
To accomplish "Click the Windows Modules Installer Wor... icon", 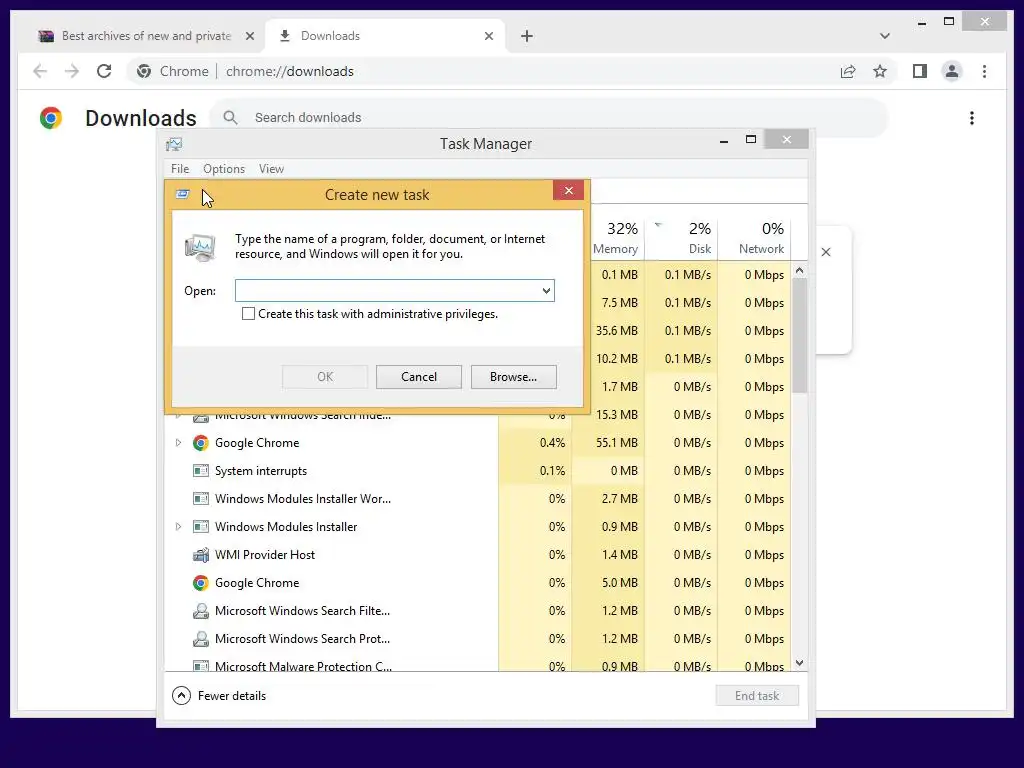I will point(200,499).
